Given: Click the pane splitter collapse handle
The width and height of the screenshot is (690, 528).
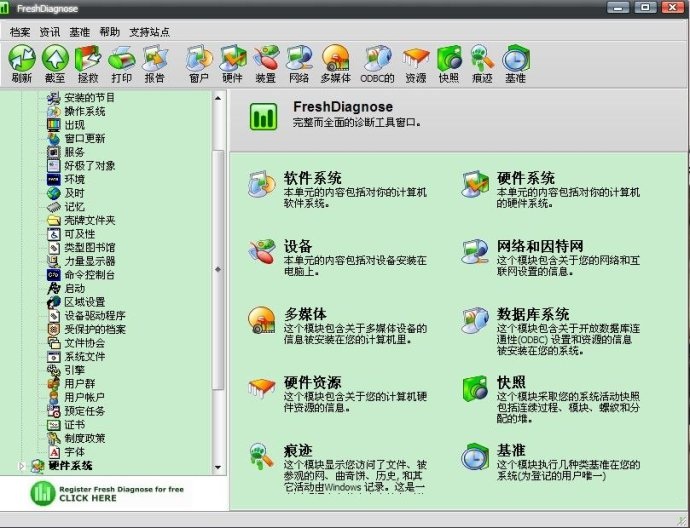Looking at the screenshot, I should (x=218, y=269).
